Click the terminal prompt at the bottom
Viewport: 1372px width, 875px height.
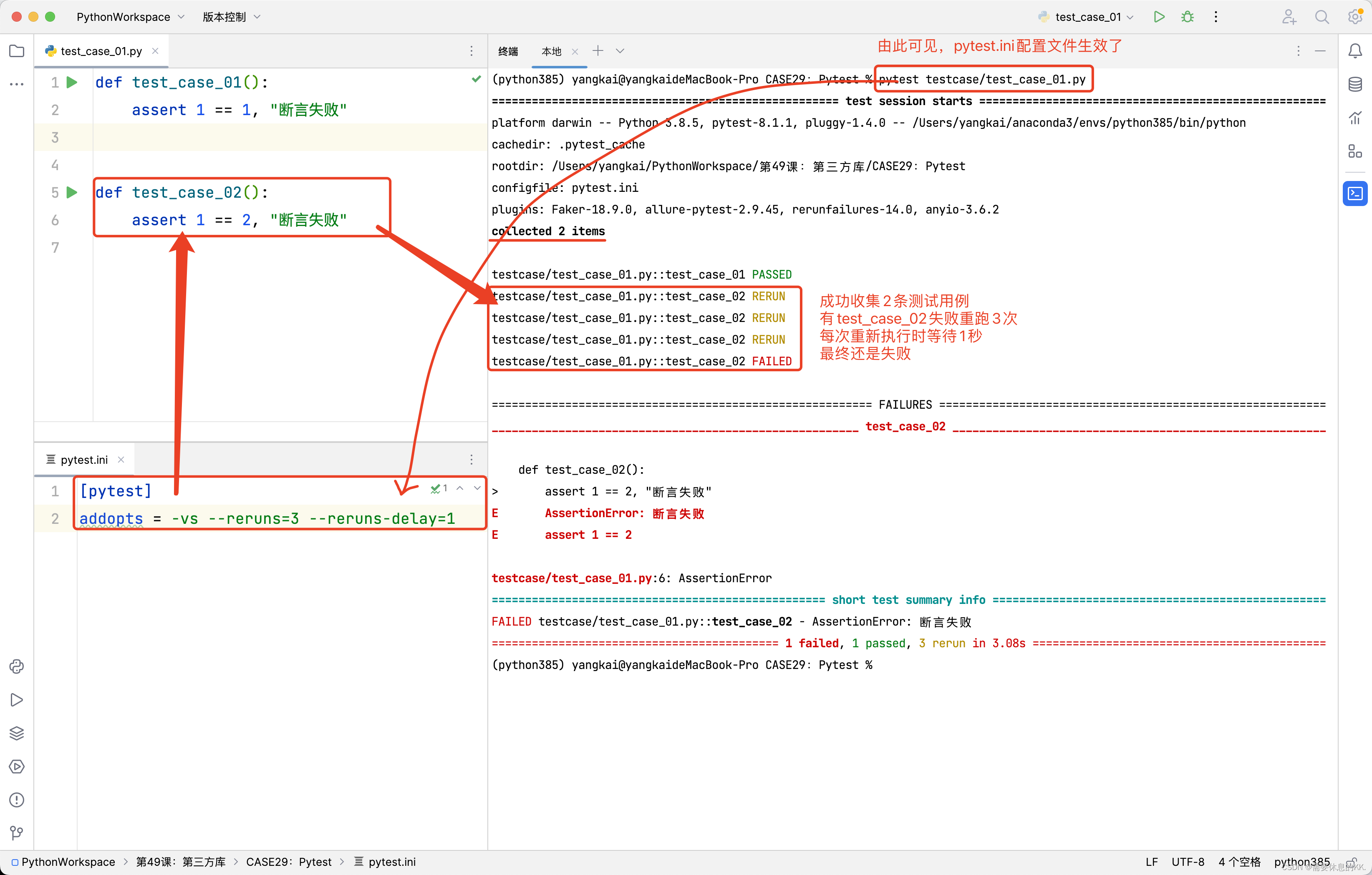point(681,665)
